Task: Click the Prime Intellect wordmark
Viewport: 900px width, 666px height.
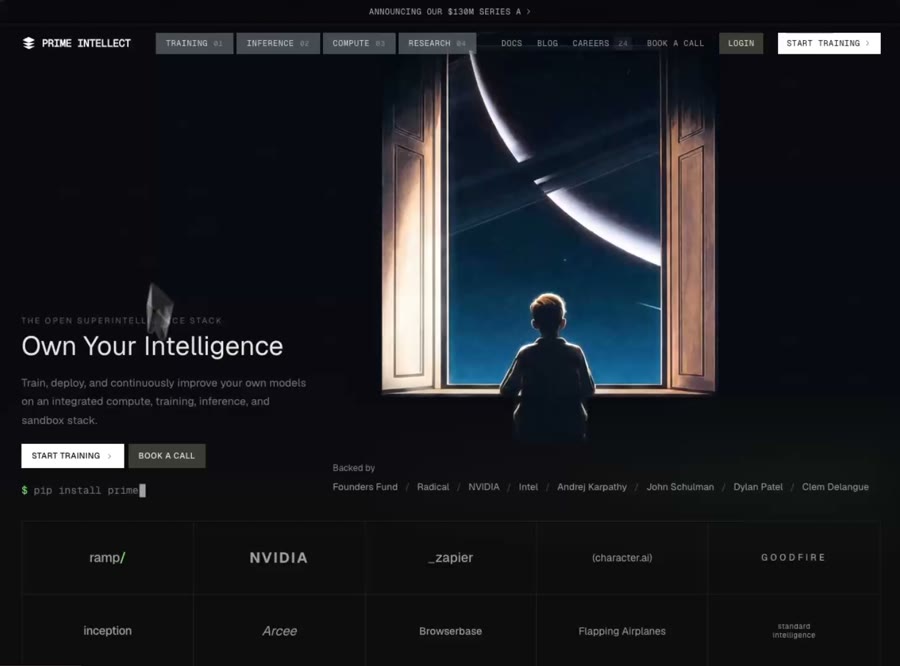Action: tap(86, 43)
